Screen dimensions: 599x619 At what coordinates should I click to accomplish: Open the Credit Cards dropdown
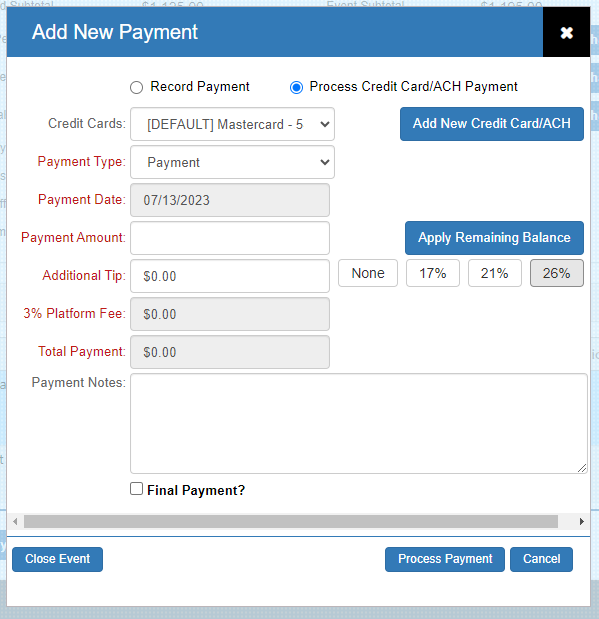click(x=232, y=124)
